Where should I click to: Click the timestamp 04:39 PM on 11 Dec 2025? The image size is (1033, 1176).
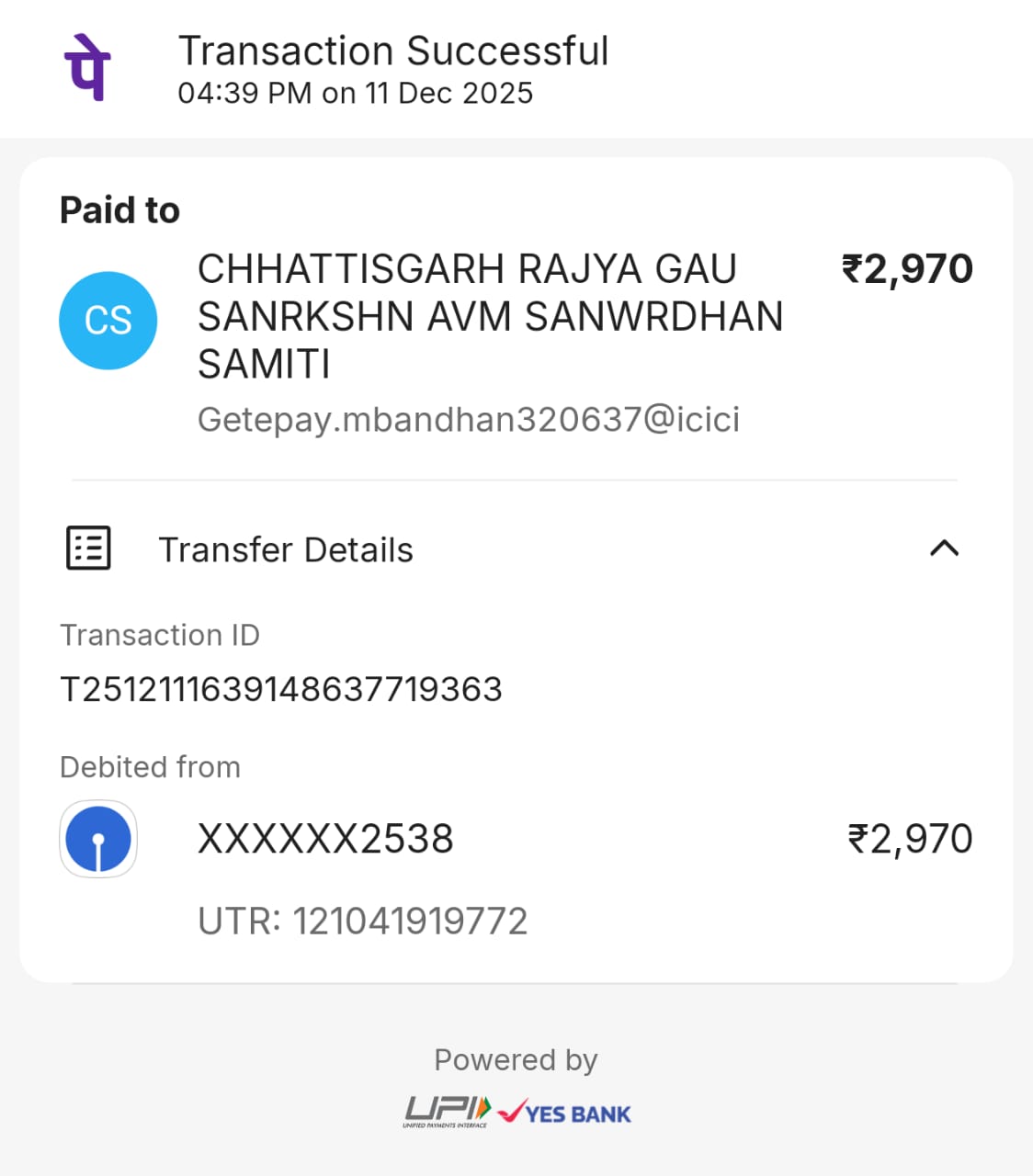pos(355,94)
